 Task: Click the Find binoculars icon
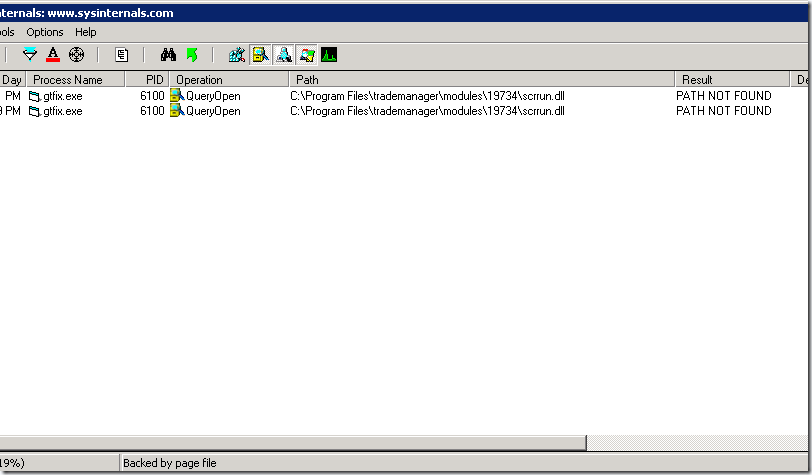click(x=168, y=55)
